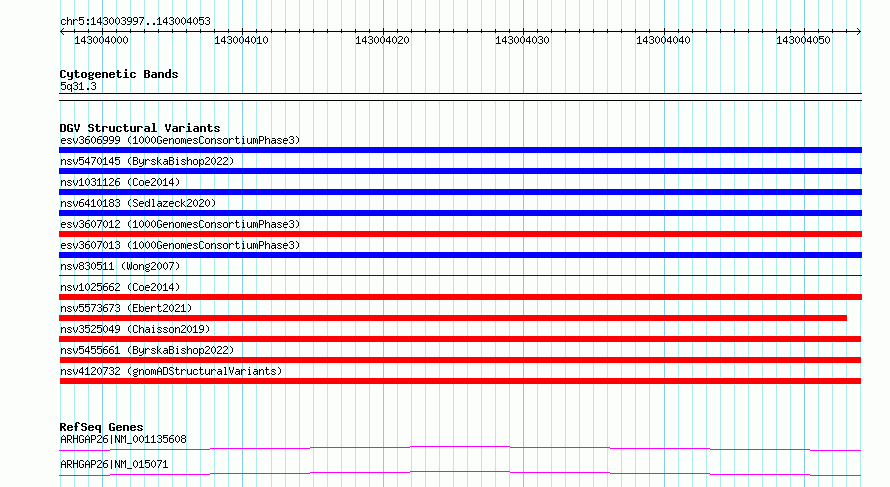Click the 5q31.3 cytogenetic band label
Image resolution: width=890 pixels, height=487 pixels.
(78, 86)
